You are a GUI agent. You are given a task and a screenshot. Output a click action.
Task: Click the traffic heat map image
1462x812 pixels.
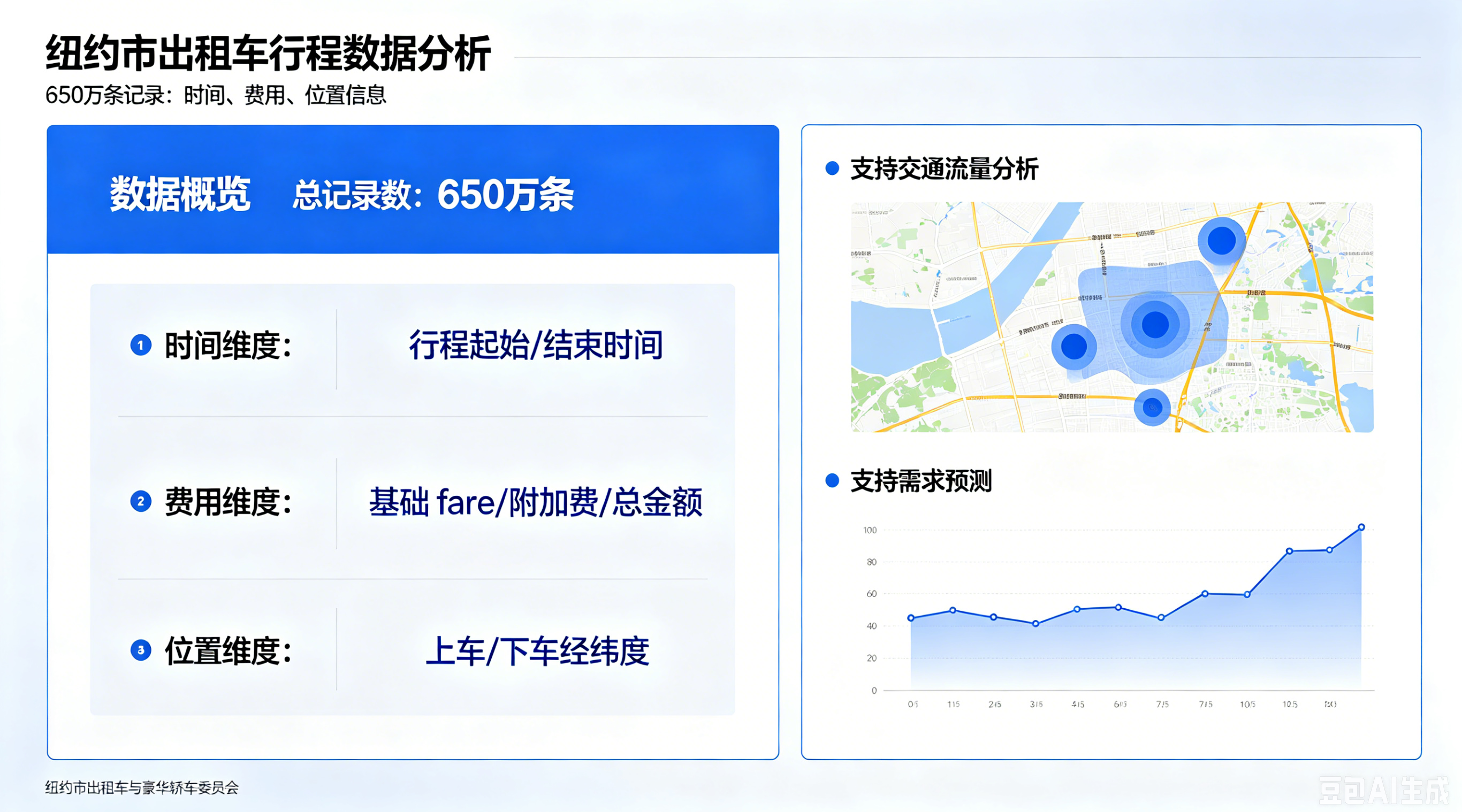tap(1112, 317)
